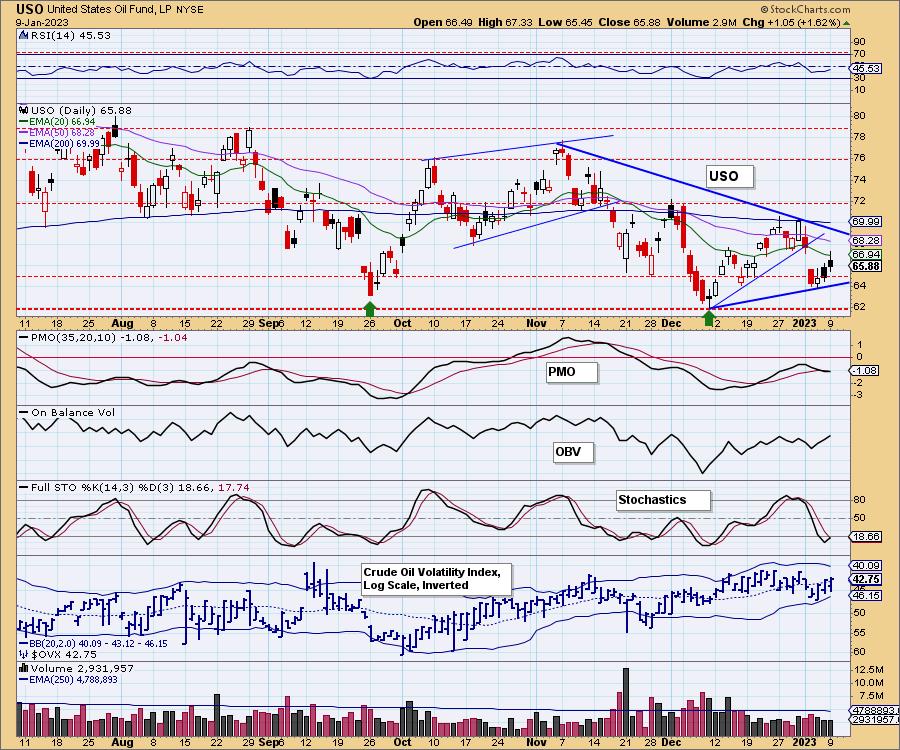Click the tallest volume bar near November 21
The height and width of the screenshot is (750, 900).
pos(626,702)
